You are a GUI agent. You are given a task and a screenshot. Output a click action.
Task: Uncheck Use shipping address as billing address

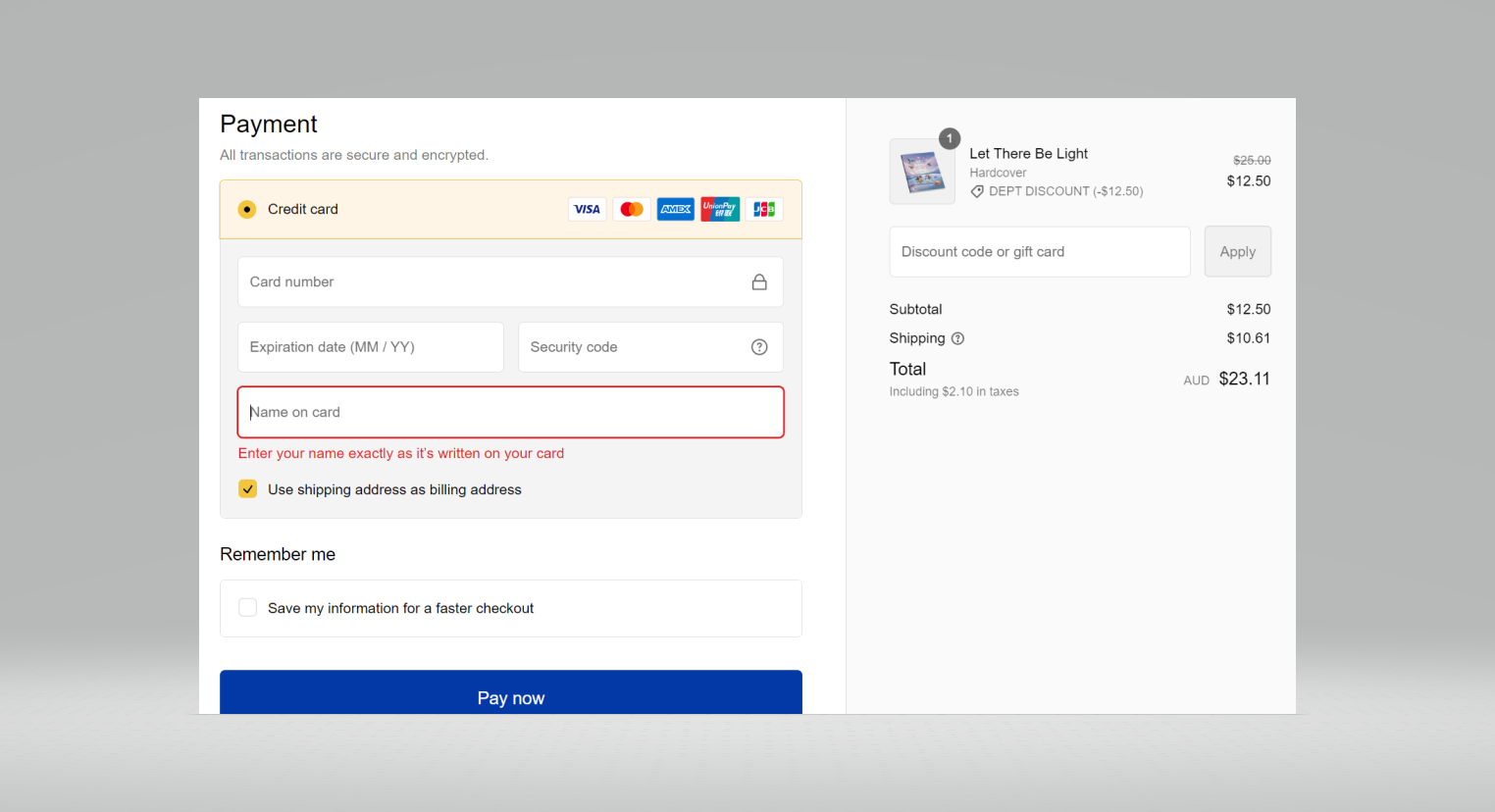coord(248,489)
